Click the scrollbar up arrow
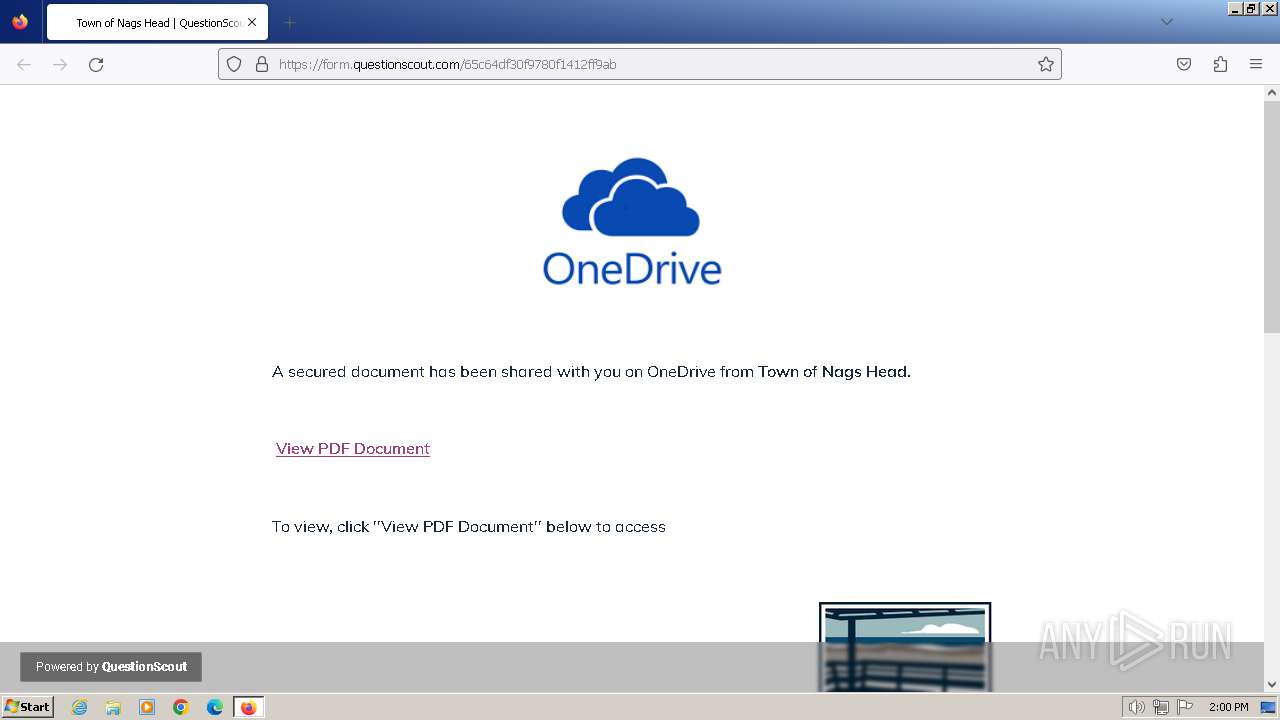Screen dimensions: 1280x720 [1272, 93]
